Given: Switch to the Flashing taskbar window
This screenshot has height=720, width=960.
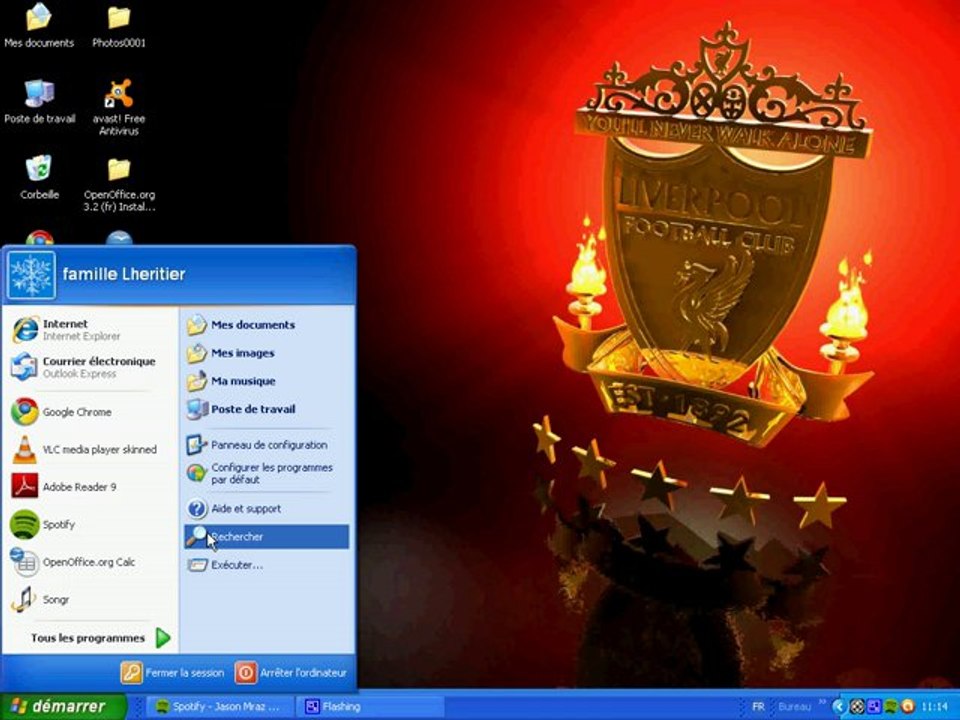Looking at the screenshot, I should (x=369, y=707).
